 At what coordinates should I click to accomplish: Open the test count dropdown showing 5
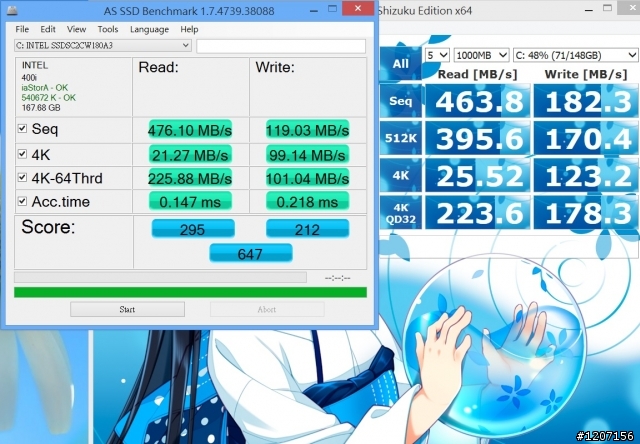(437, 55)
